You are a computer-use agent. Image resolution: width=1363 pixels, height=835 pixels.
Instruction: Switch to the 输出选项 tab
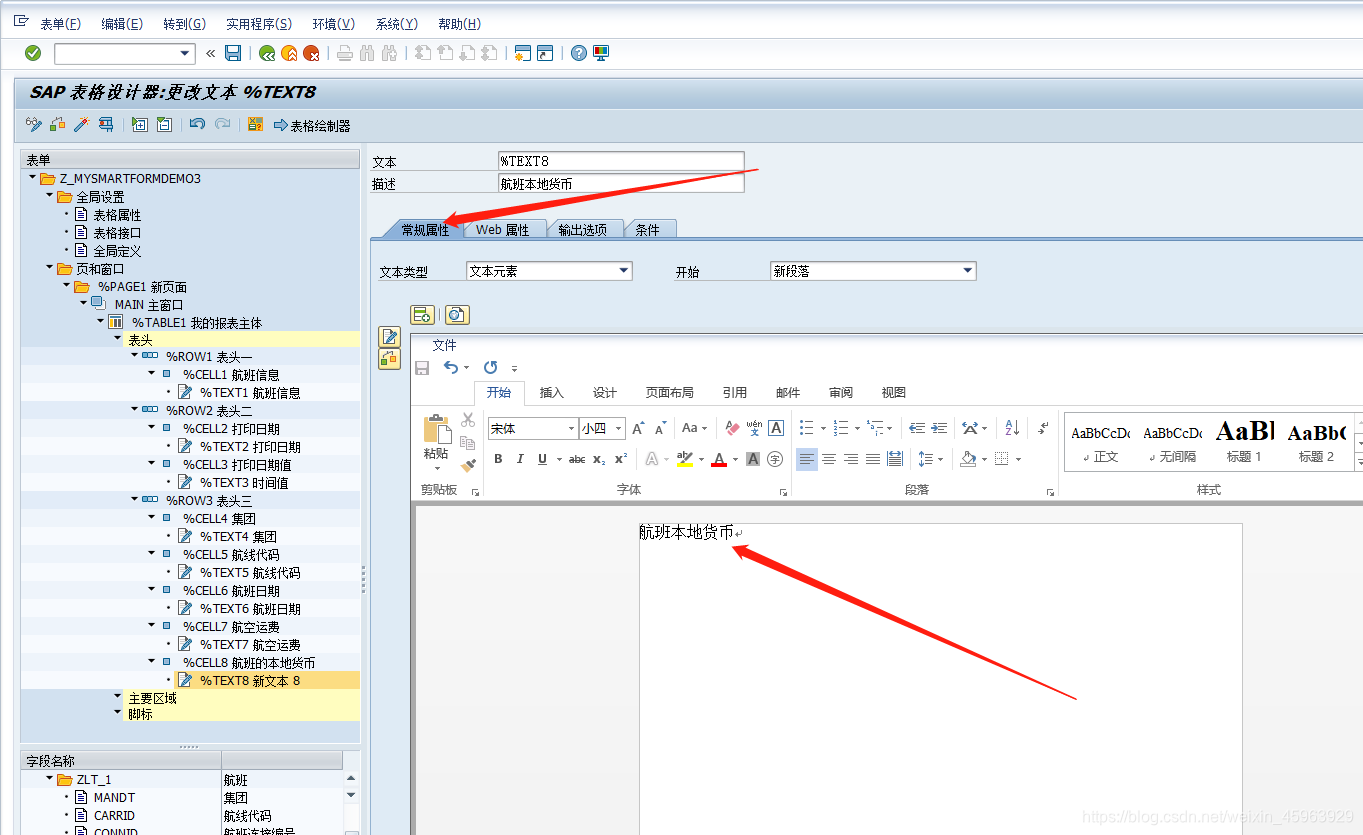pos(583,229)
